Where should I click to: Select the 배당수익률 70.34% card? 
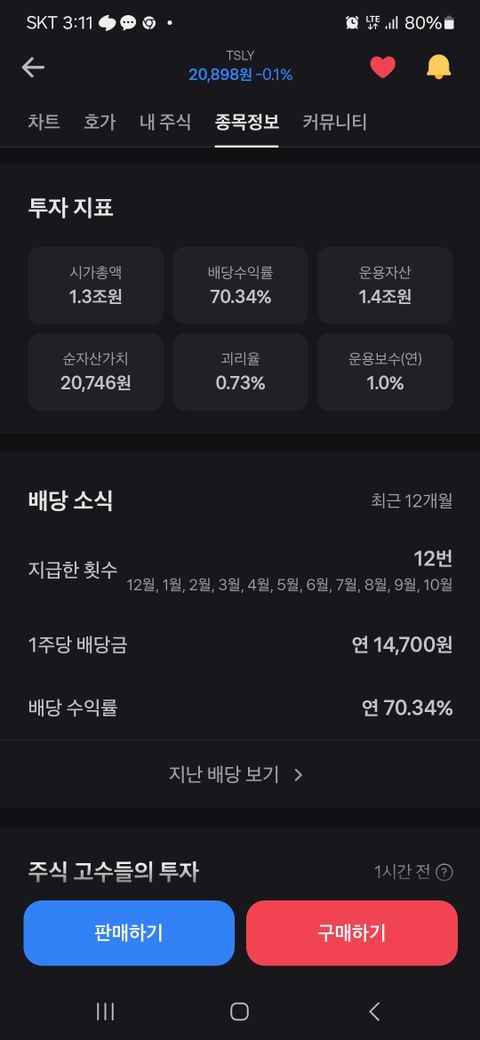[241, 285]
